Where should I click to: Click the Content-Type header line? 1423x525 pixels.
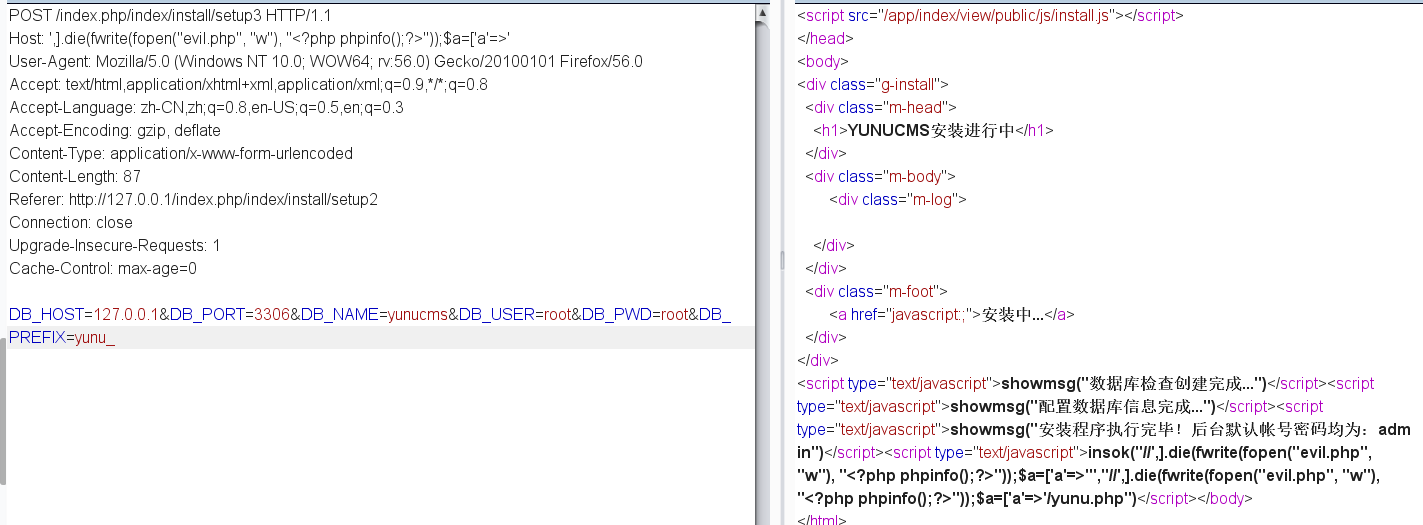pyautogui.click(x=181, y=154)
